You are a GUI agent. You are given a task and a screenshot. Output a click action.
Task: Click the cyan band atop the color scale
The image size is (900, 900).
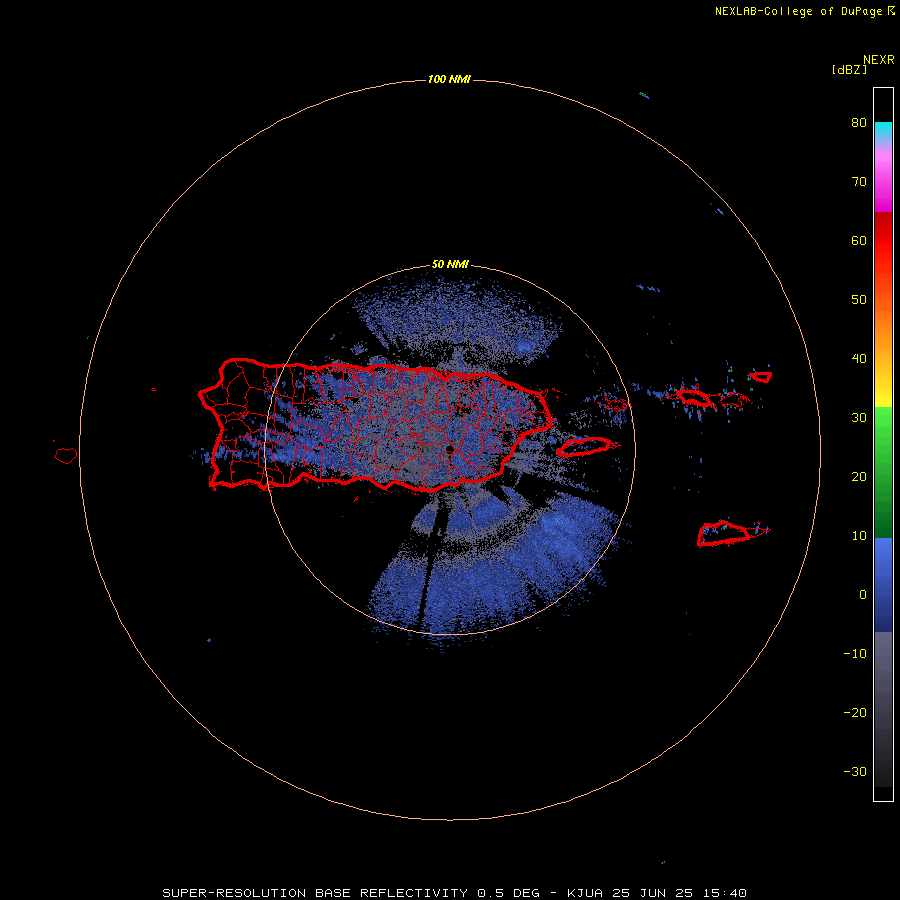tap(883, 131)
